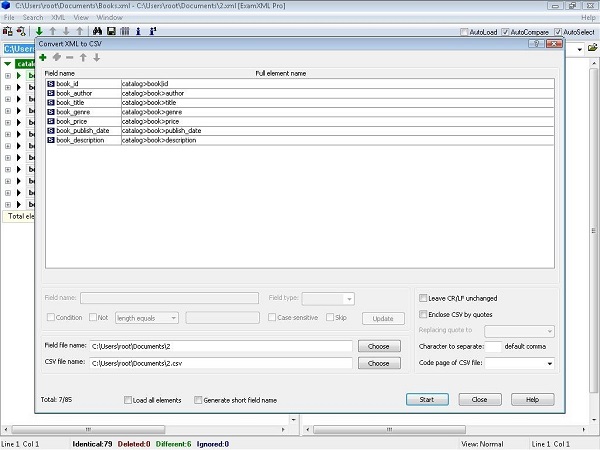Click the move field down arrow in dialog

click(96, 57)
